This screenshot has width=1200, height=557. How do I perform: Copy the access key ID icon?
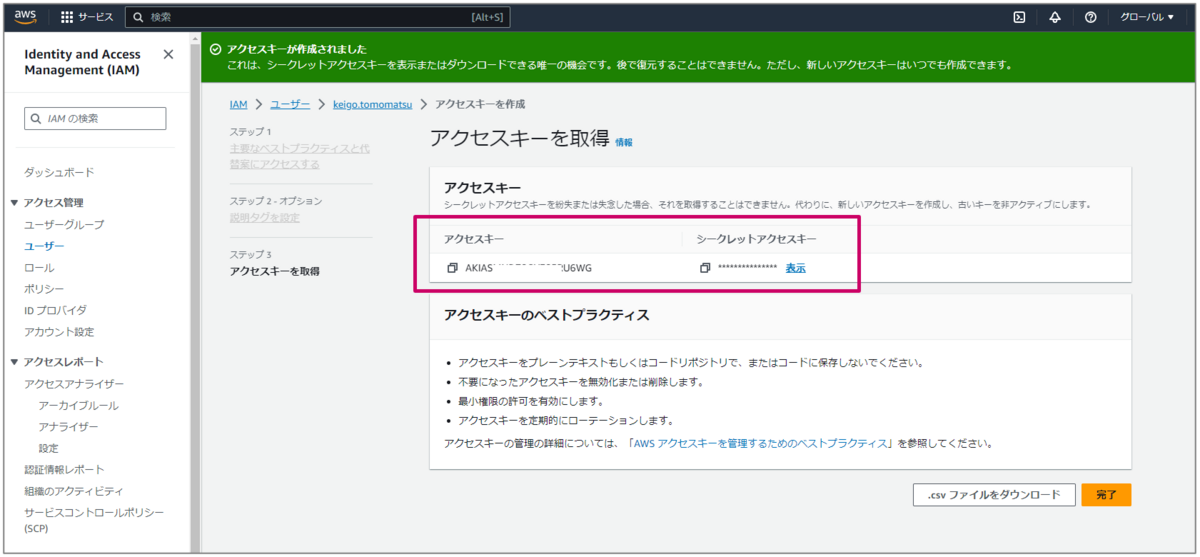click(x=452, y=268)
